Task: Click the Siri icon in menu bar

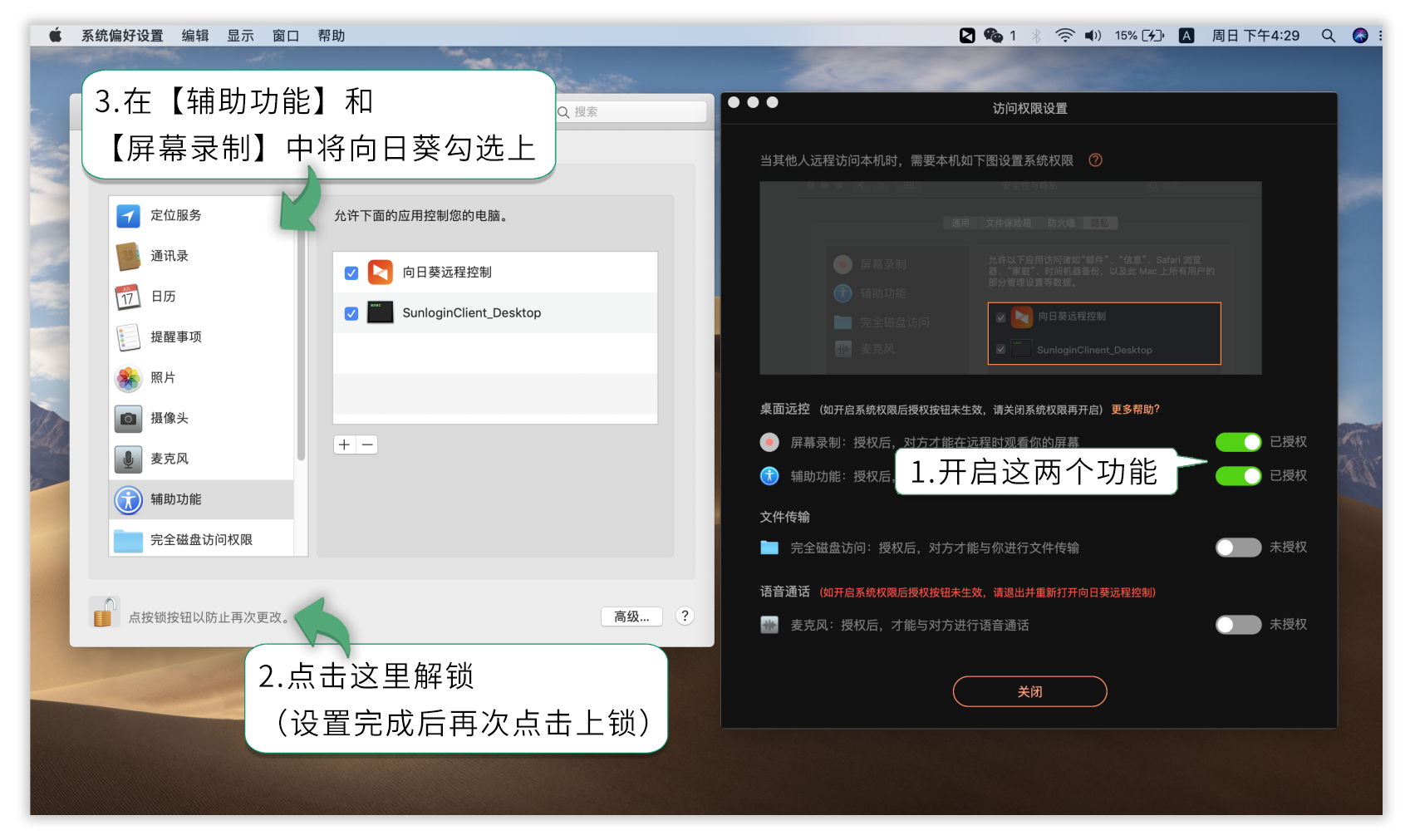Action: [1360, 35]
